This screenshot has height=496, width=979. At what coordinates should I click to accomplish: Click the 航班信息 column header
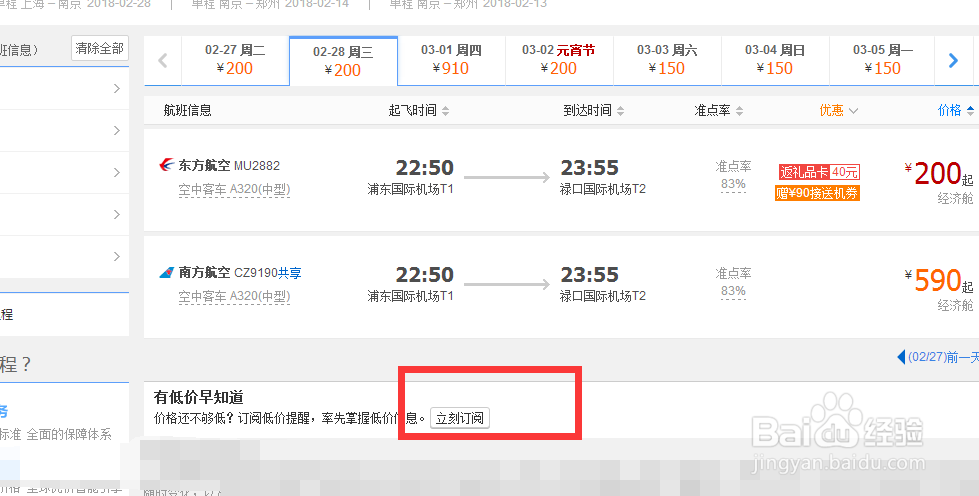[187, 111]
